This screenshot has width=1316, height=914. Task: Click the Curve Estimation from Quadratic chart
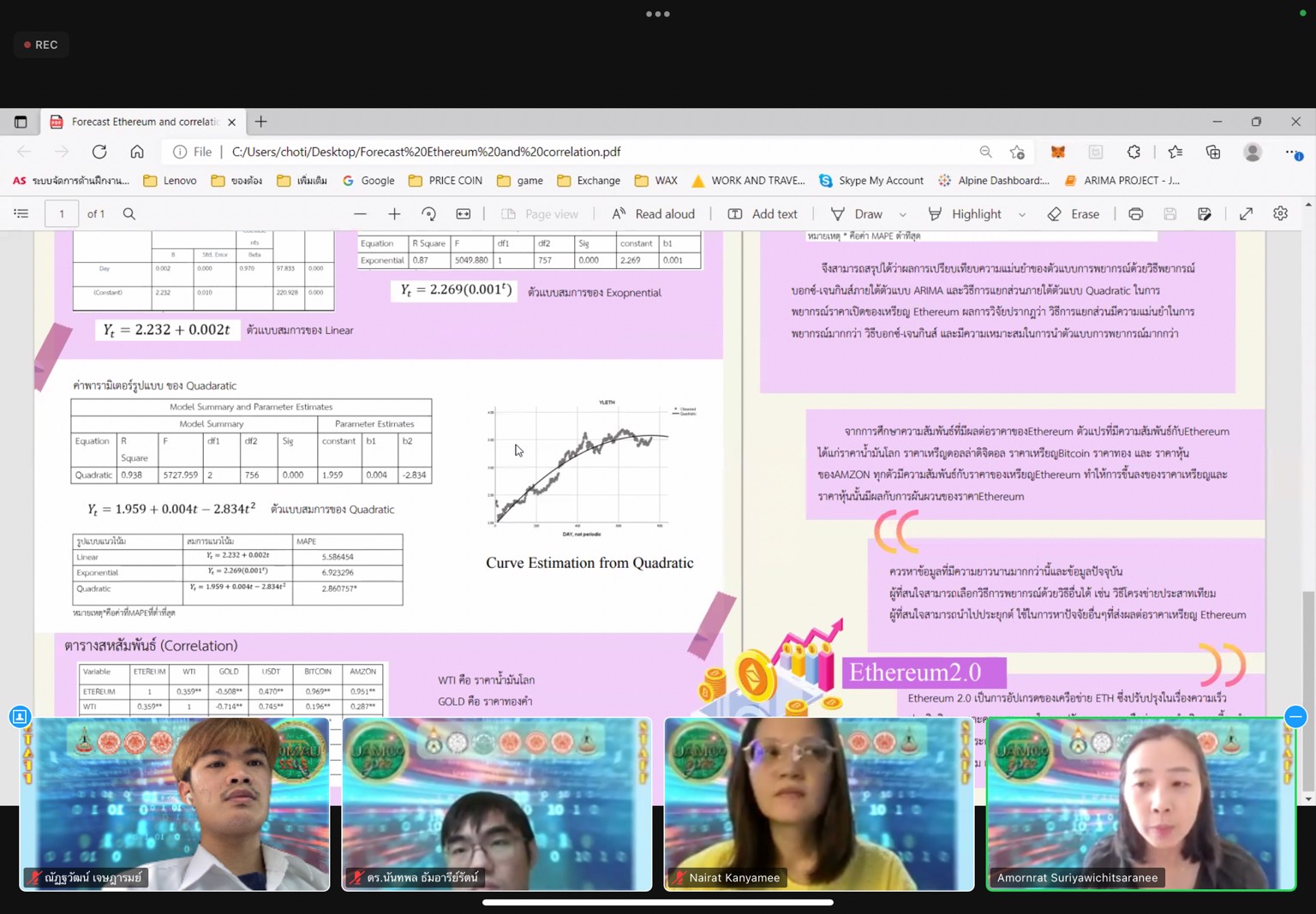point(589,467)
